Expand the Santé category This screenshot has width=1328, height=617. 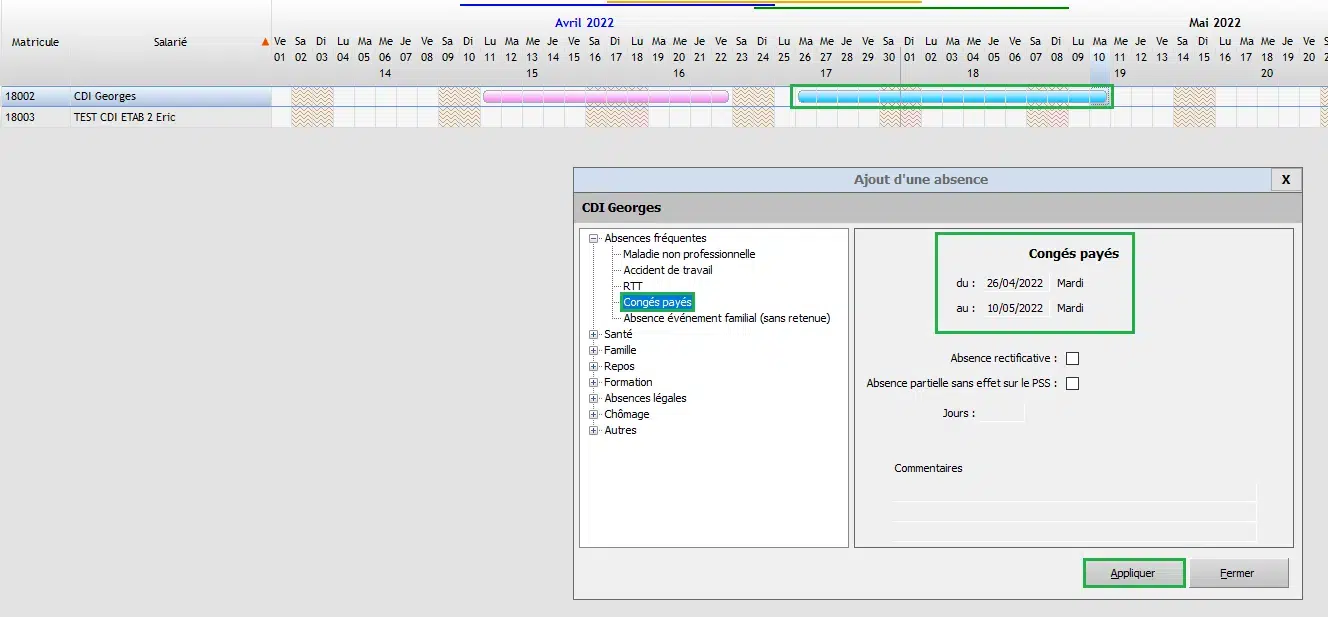point(594,335)
